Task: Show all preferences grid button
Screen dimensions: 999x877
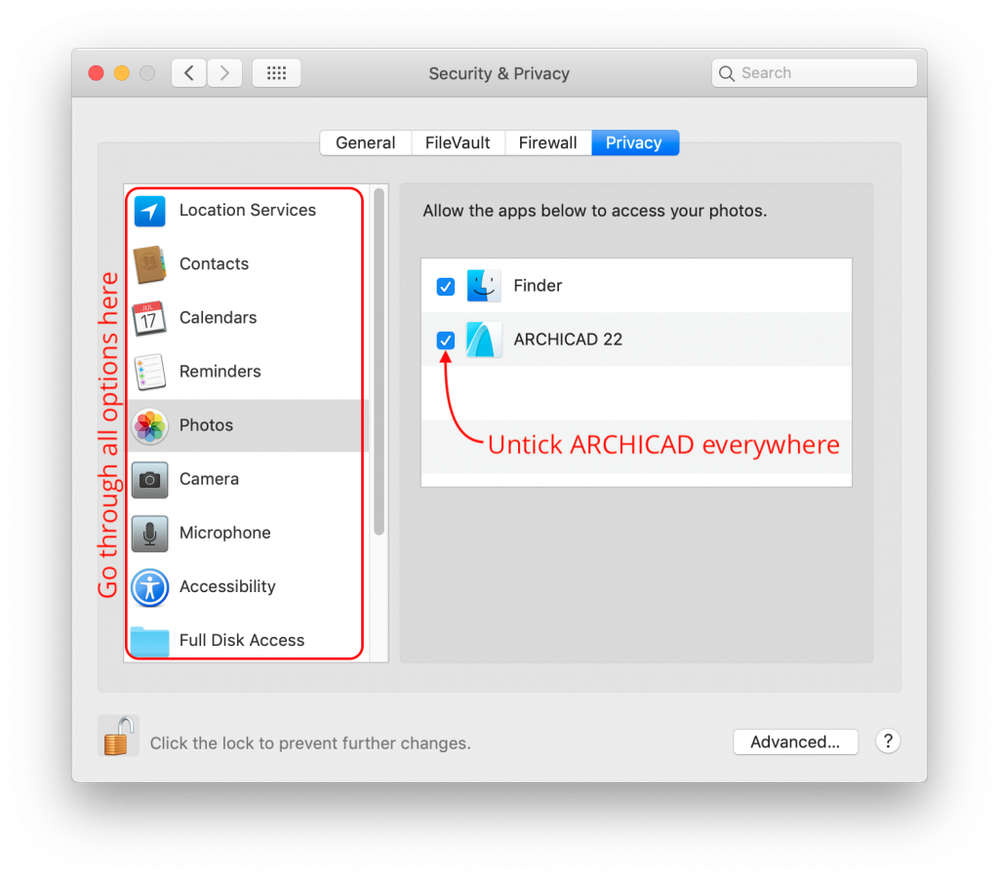Action: pos(277,73)
